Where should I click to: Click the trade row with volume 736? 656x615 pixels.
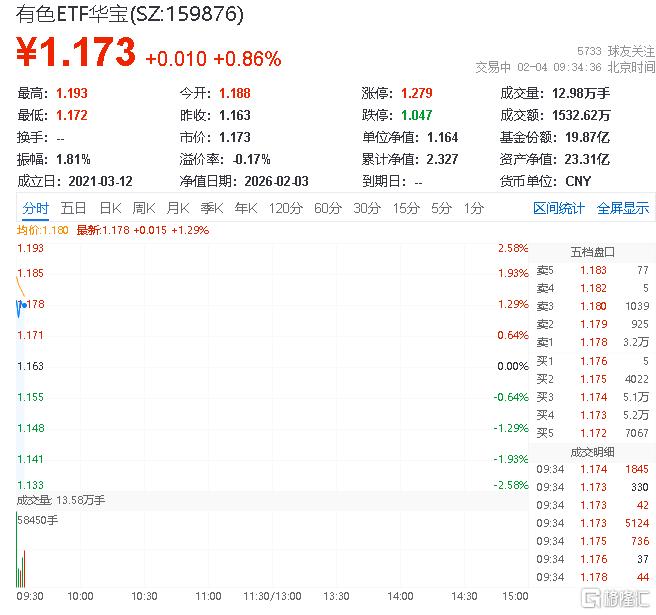click(592, 541)
